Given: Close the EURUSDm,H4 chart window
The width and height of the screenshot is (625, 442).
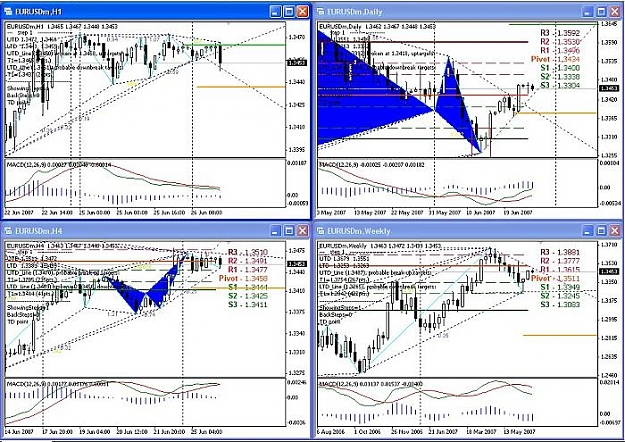Looking at the screenshot, I should [303, 230].
